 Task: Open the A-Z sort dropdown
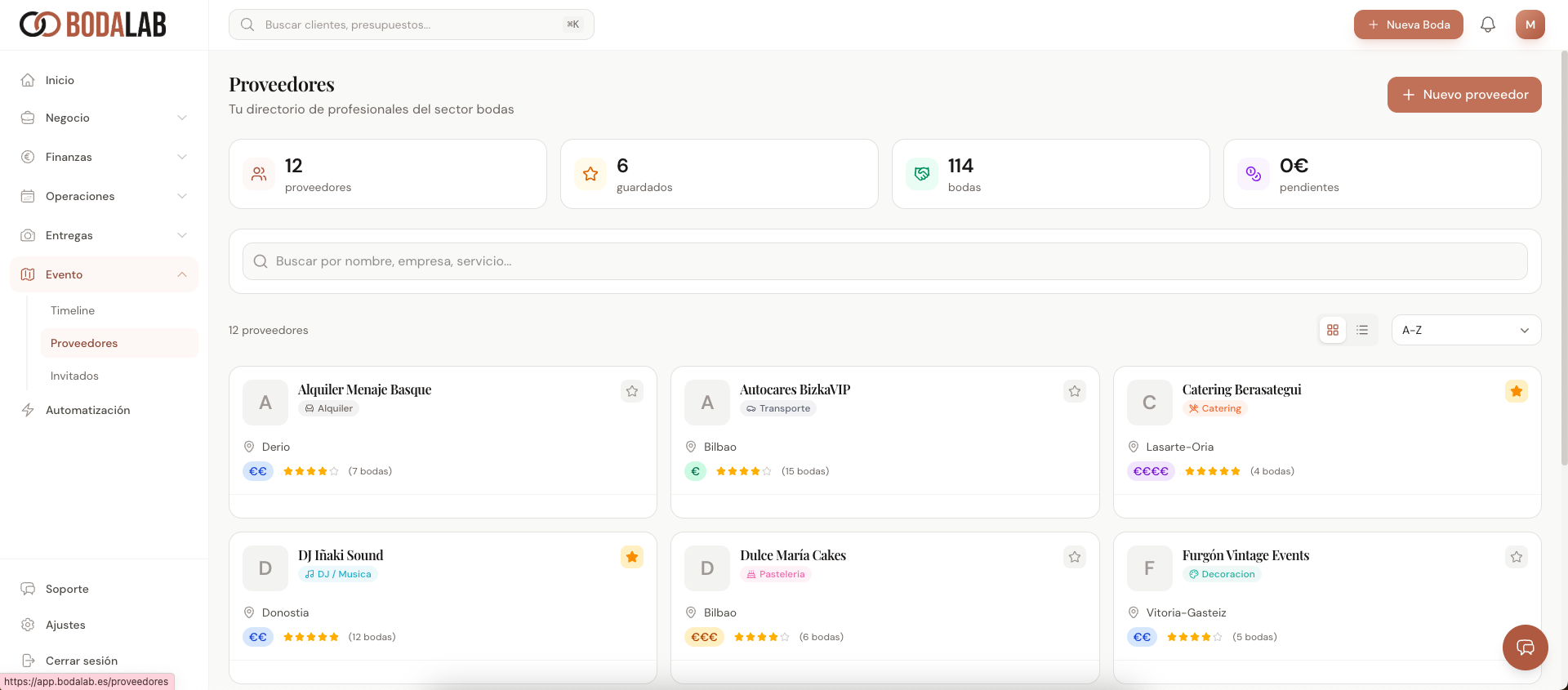1466,330
